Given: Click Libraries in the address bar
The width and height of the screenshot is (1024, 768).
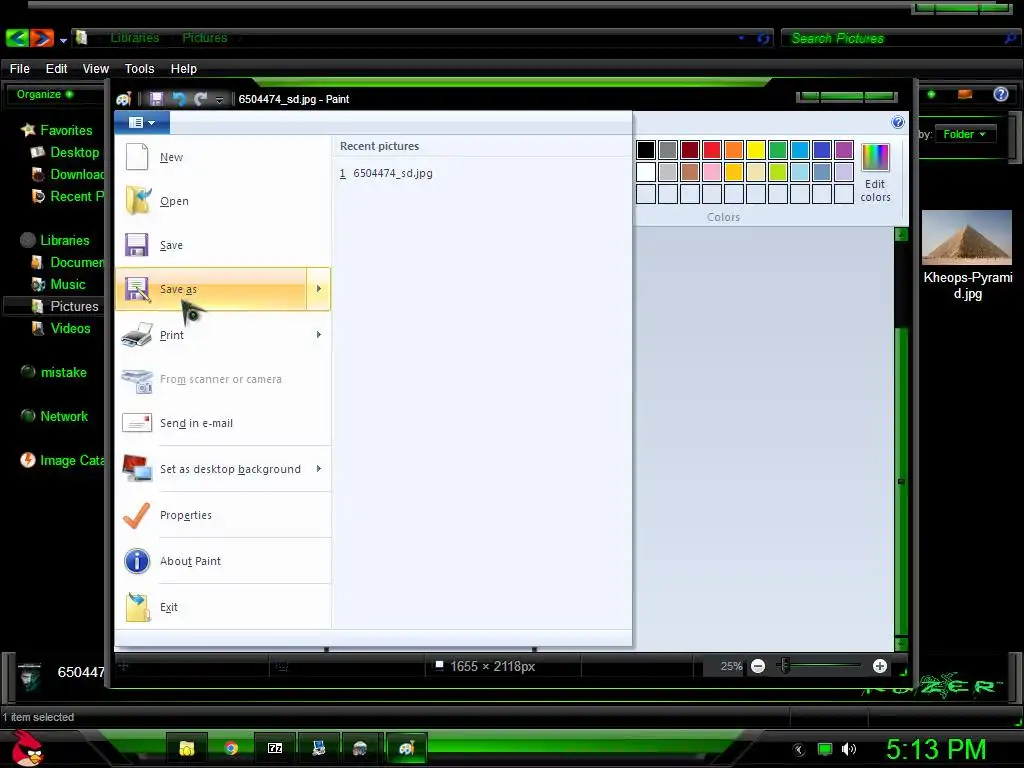Looking at the screenshot, I should [135, 38].
